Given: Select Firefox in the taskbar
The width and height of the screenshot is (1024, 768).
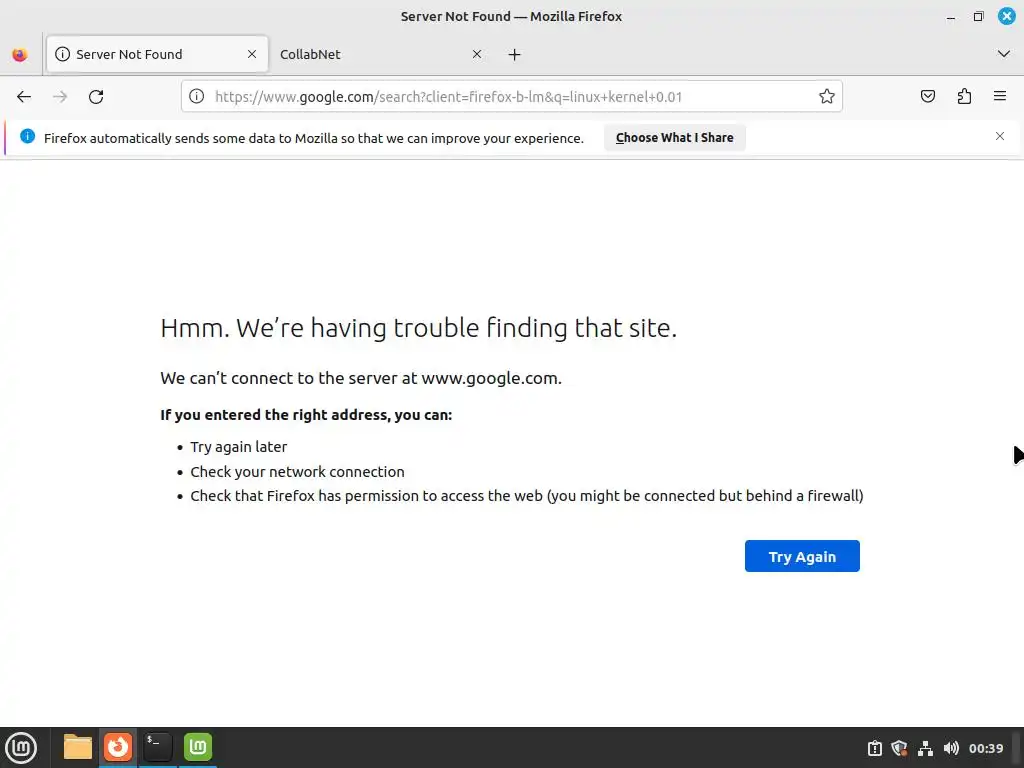Looking at the screenshot, I should click(118, 747).
